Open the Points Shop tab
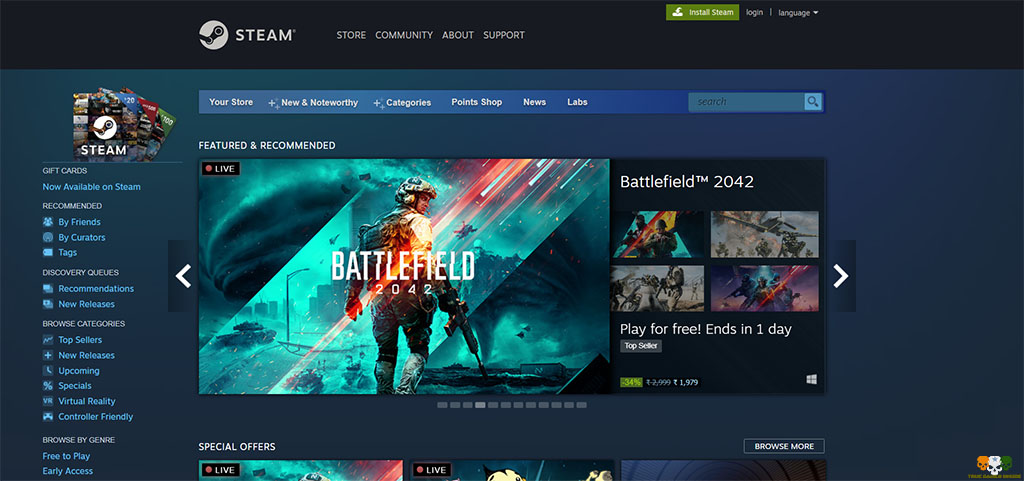Screen dimensions: 1024x481 477,102
